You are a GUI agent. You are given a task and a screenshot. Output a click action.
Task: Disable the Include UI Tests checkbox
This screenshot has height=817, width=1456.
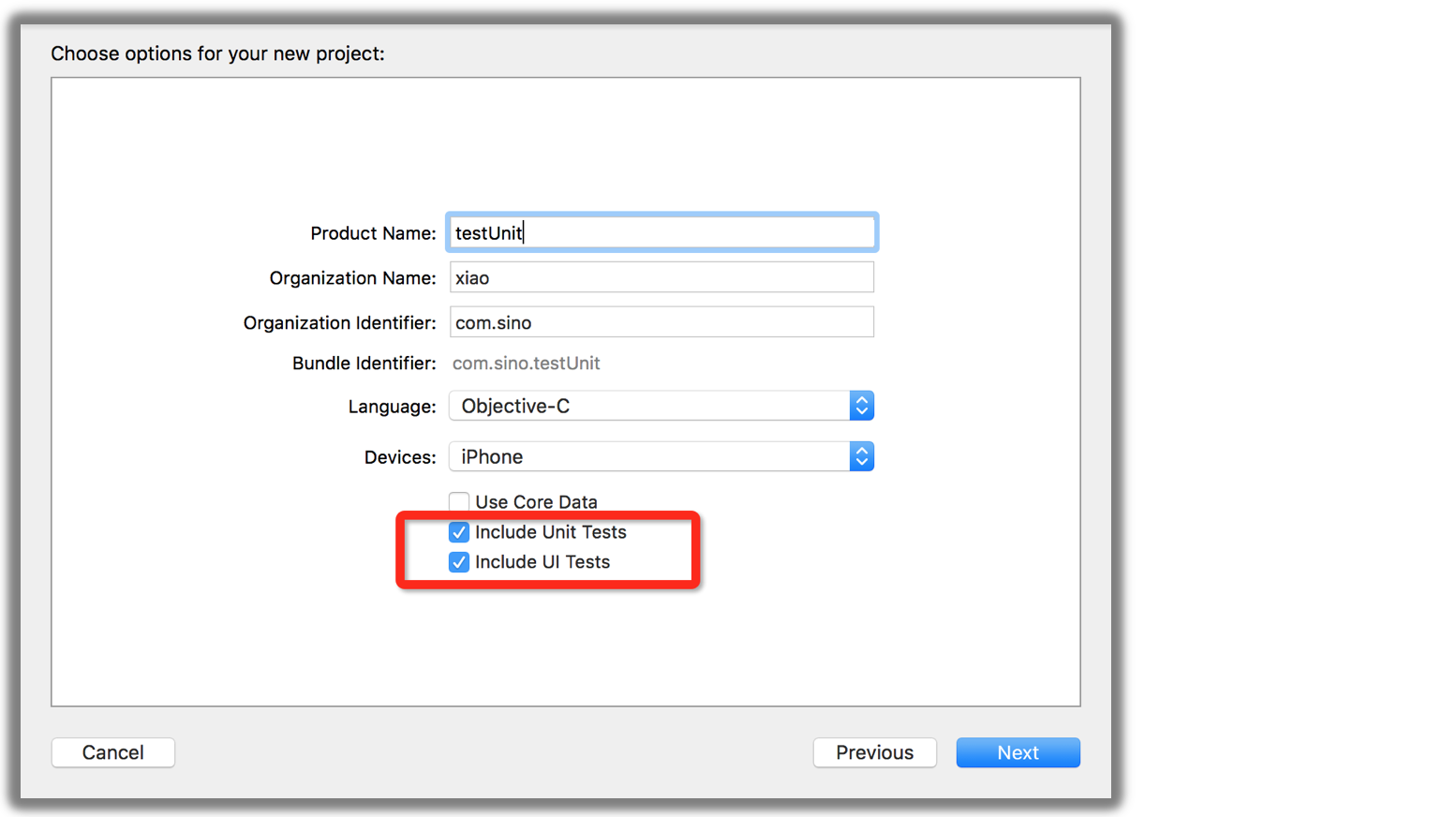point(459,562)
